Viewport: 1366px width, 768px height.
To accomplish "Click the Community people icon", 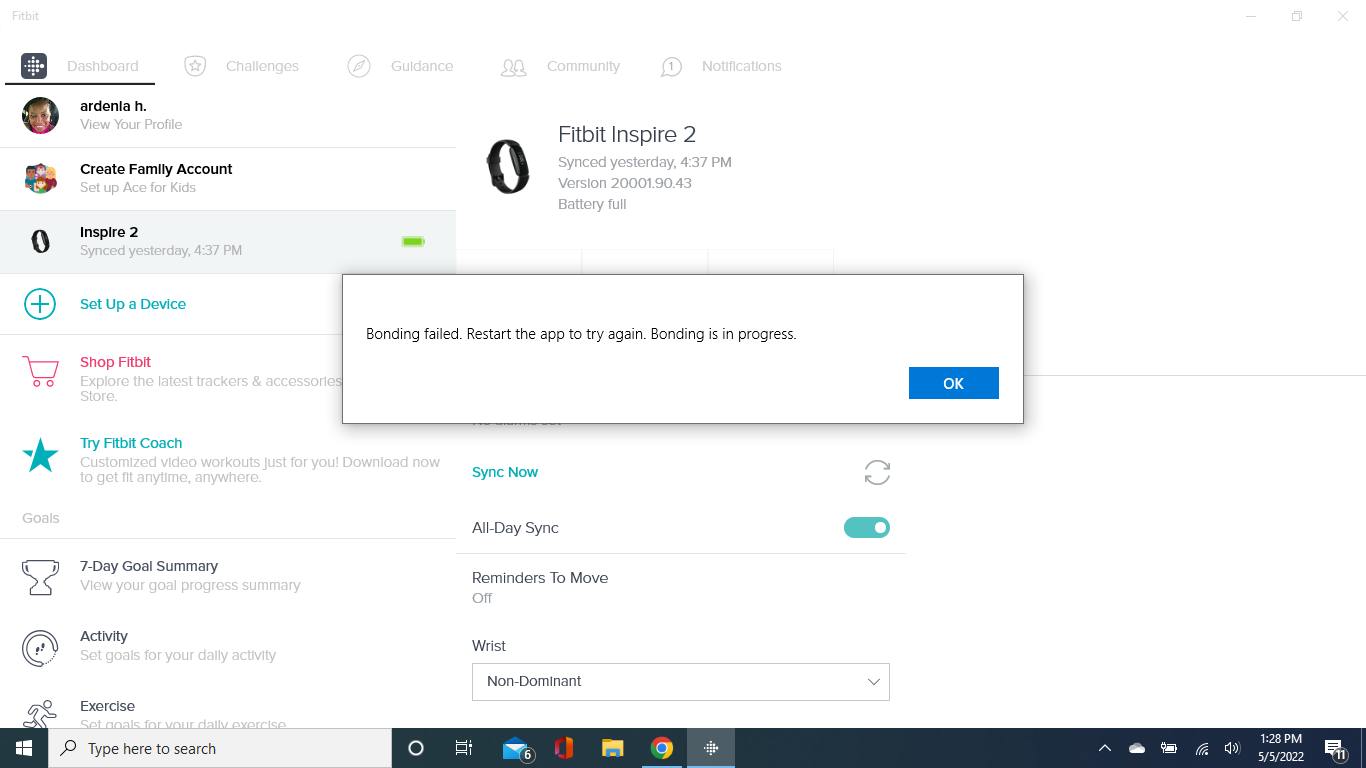I will pyautogui.click(x=513, y=67).
